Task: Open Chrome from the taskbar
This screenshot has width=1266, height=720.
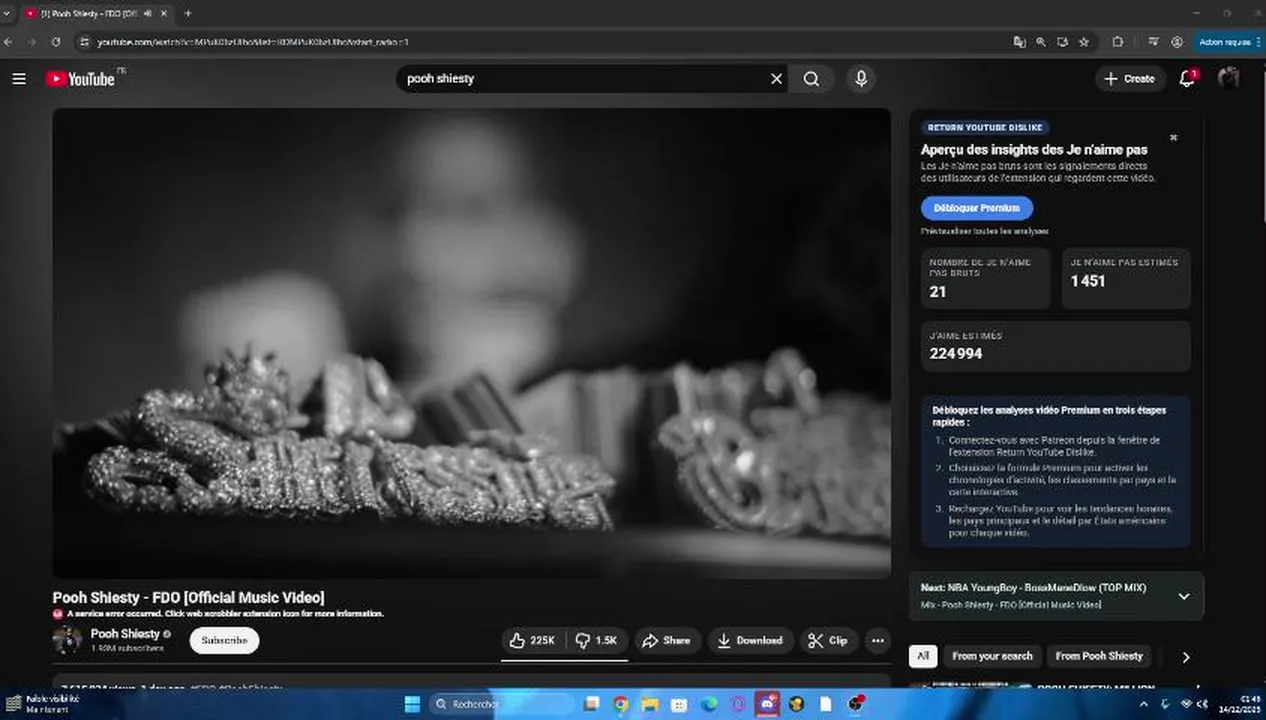Action: [621, 704]
